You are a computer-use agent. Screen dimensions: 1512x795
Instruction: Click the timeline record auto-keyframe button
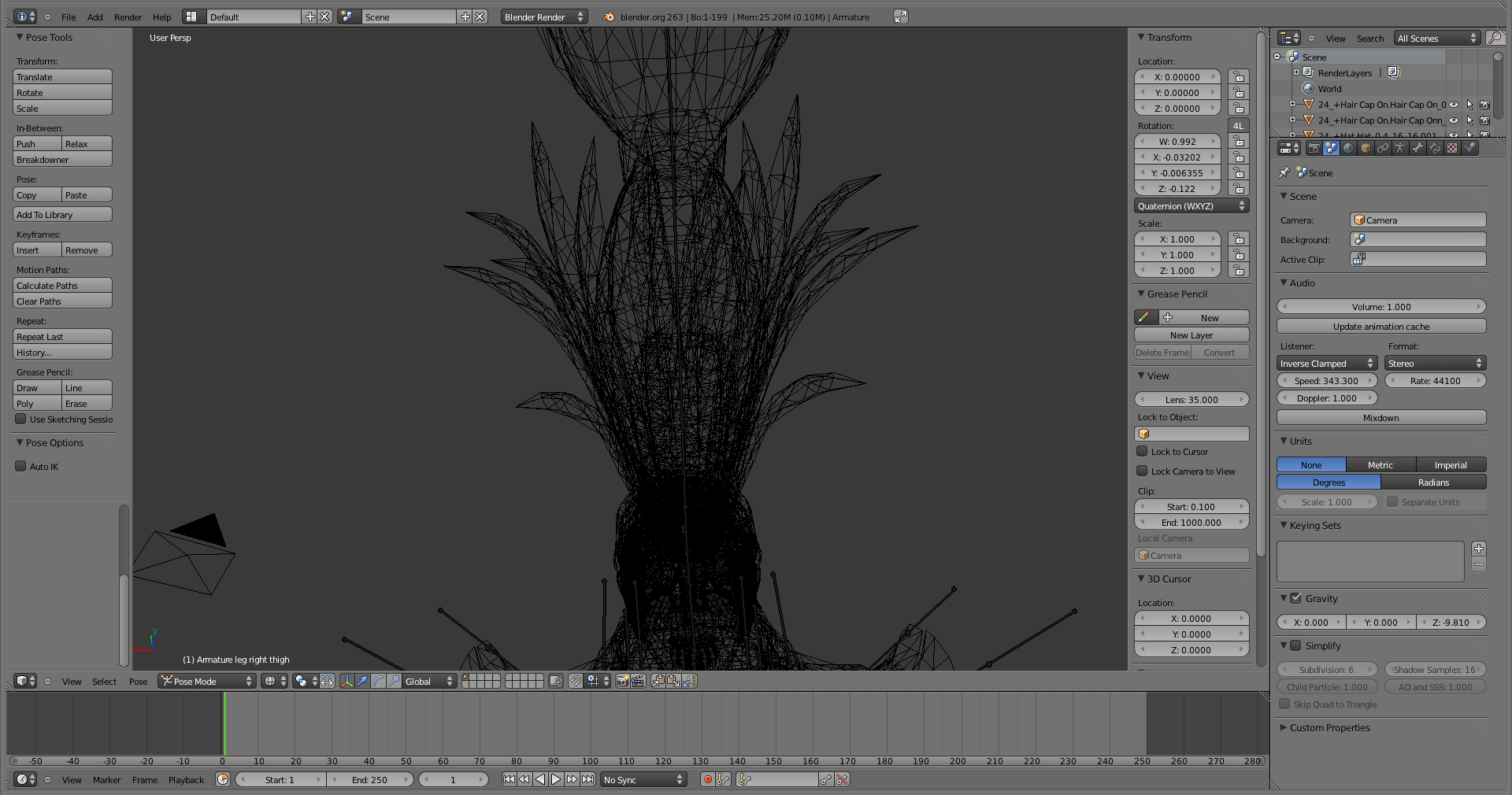click(707, 779)
